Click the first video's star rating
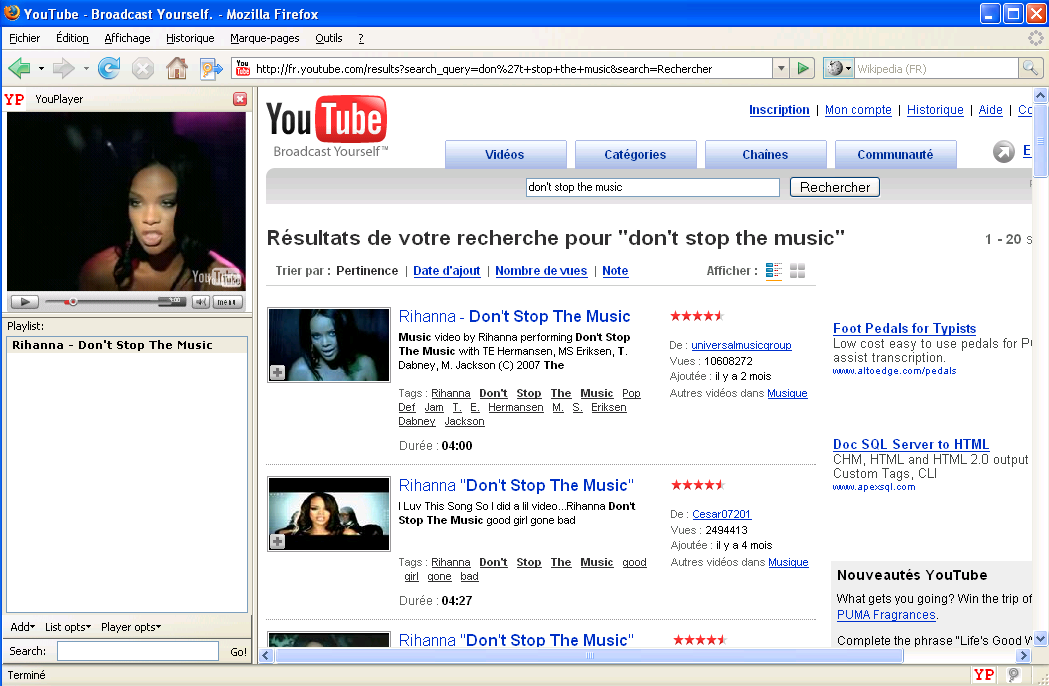This screenshot has width=1049, height=686. click(x=697, y=316)
